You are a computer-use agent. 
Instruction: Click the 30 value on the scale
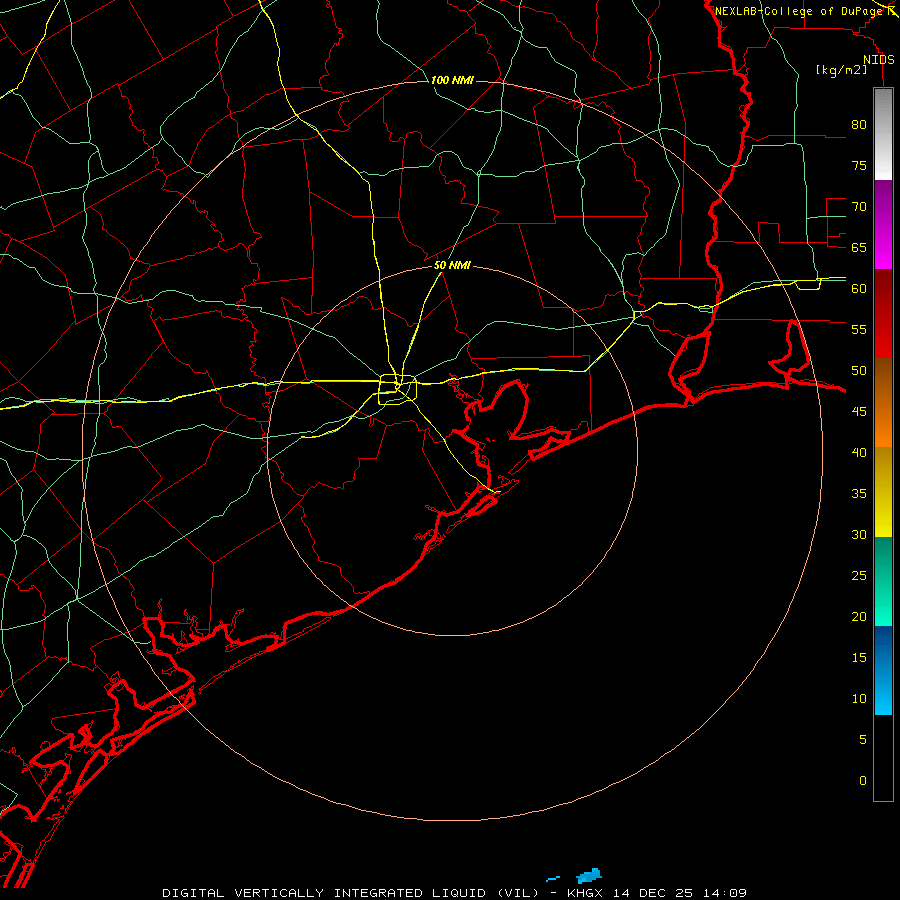(x=859, y=534)
